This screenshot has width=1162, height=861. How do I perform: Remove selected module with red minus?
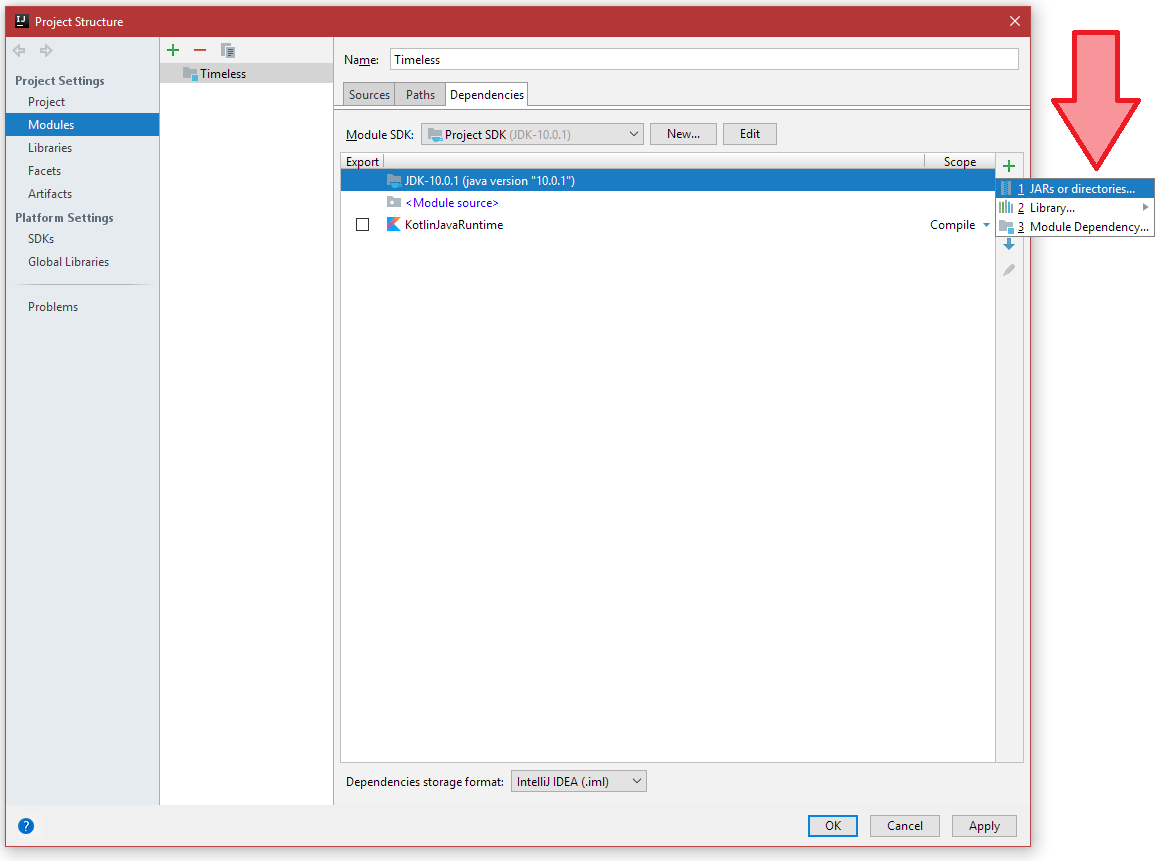tap(200, 50)
